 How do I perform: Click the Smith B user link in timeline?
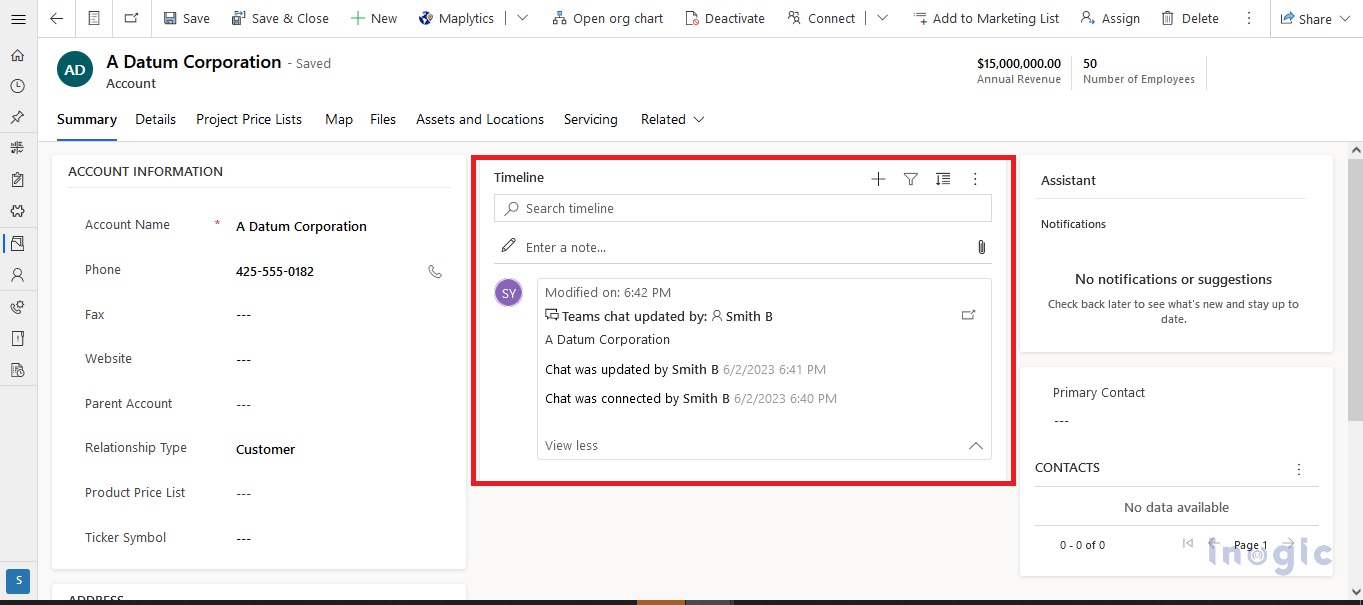pyautogui.click(x=749, y=316)
